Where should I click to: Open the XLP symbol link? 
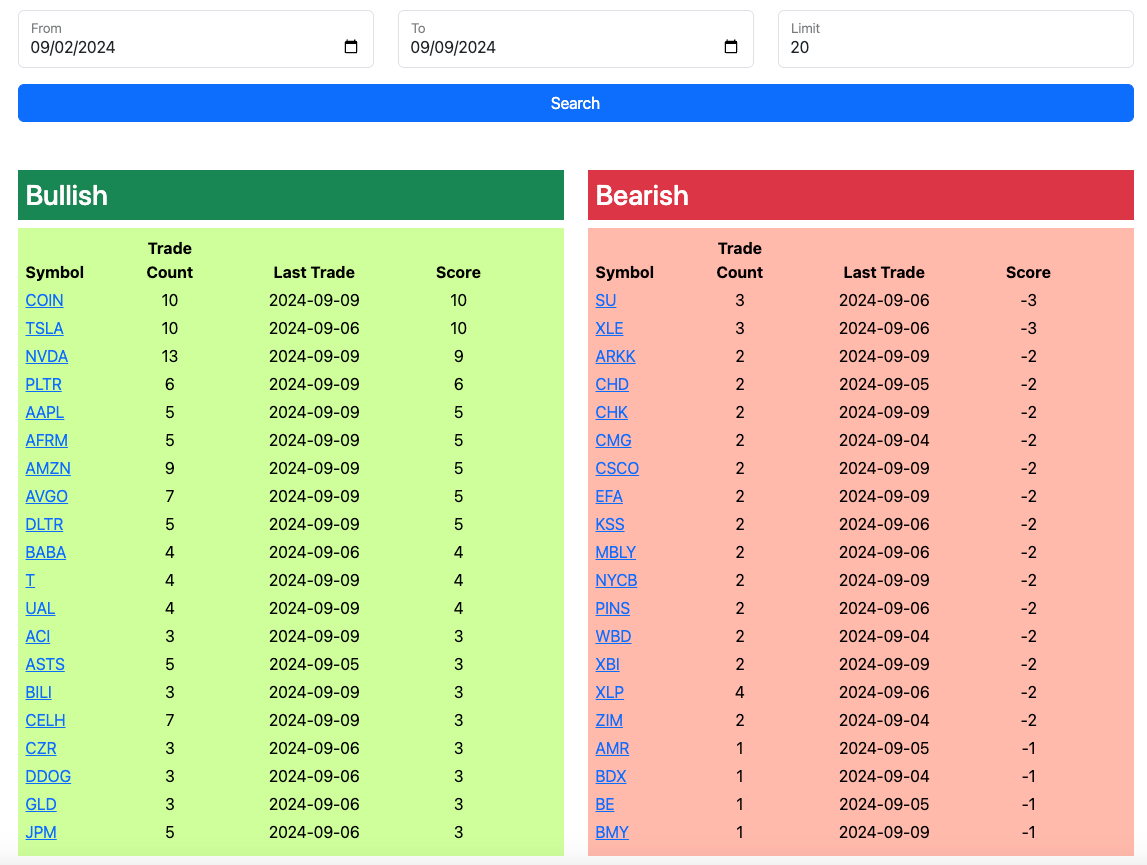pyautogui.click(x=610, y=692)
